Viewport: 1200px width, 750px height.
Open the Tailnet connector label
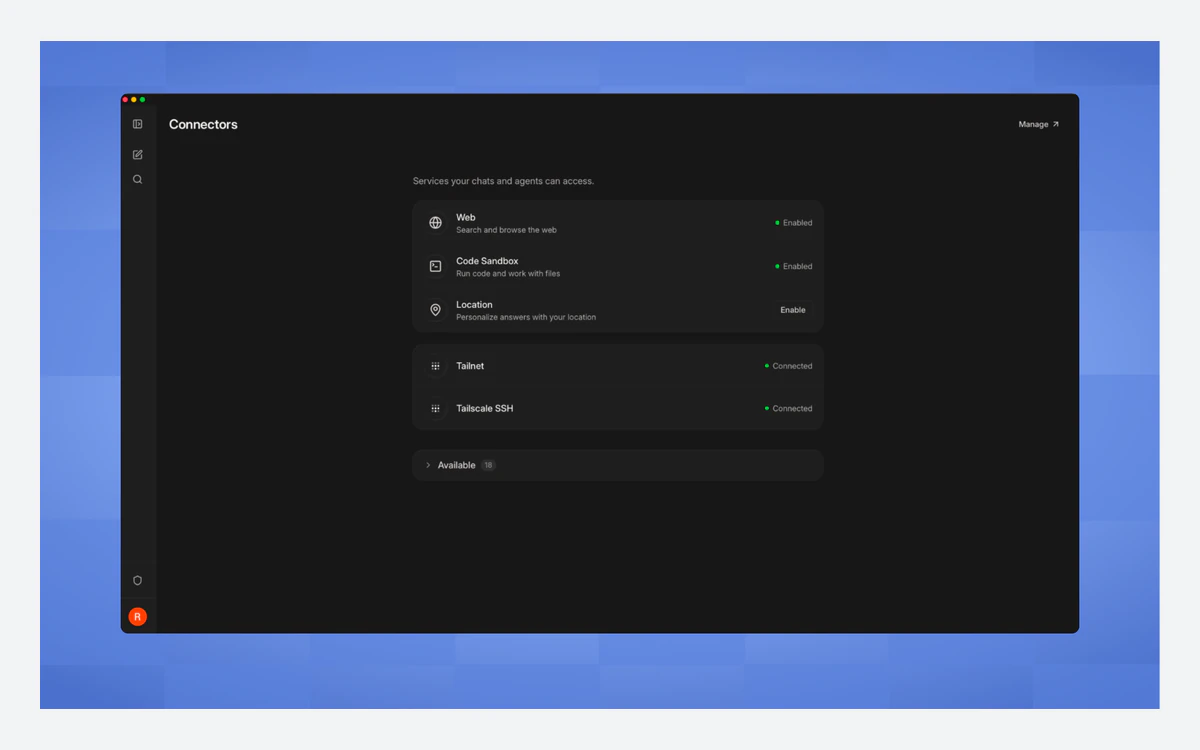pyautogui.click(x=470, y=366)
